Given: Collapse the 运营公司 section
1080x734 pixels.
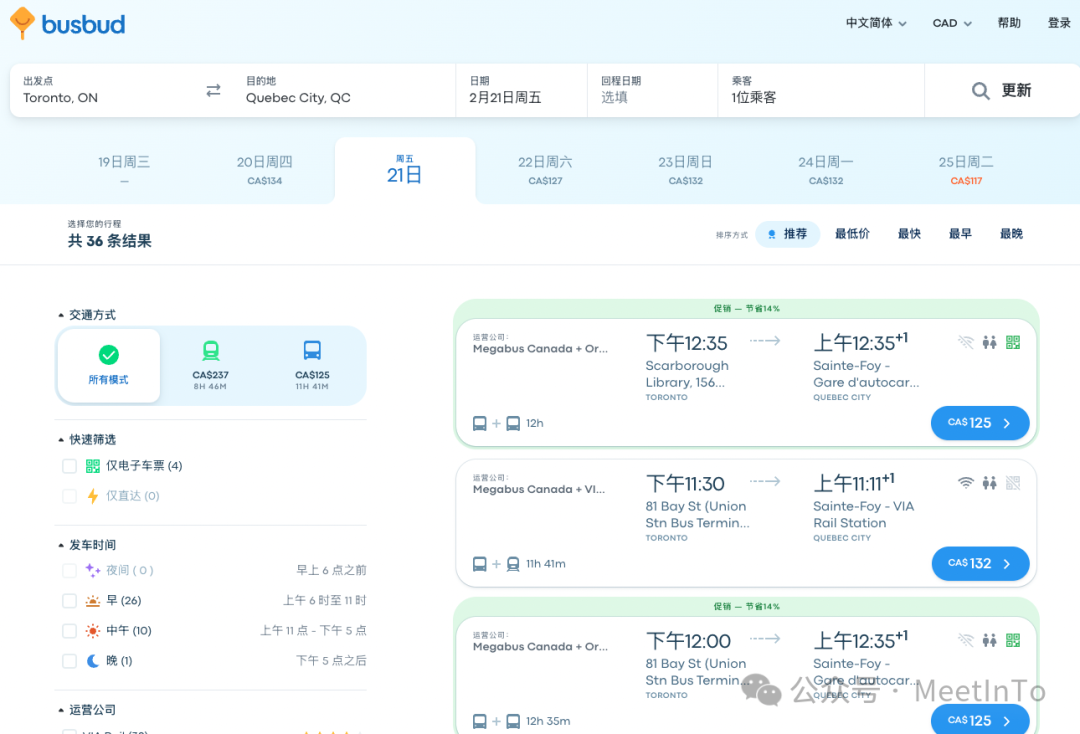Looking at the screenshot, I should (x=87, y=710).
